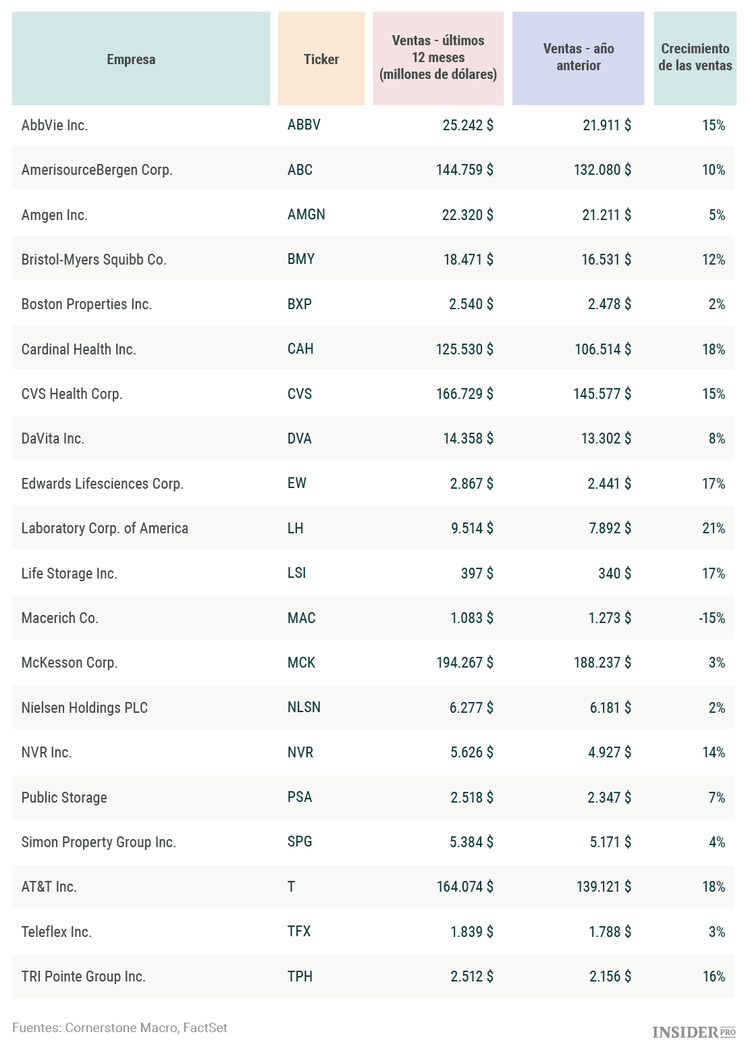Click AT&T previous year sales 139.121 $

[x=600, y=887]
